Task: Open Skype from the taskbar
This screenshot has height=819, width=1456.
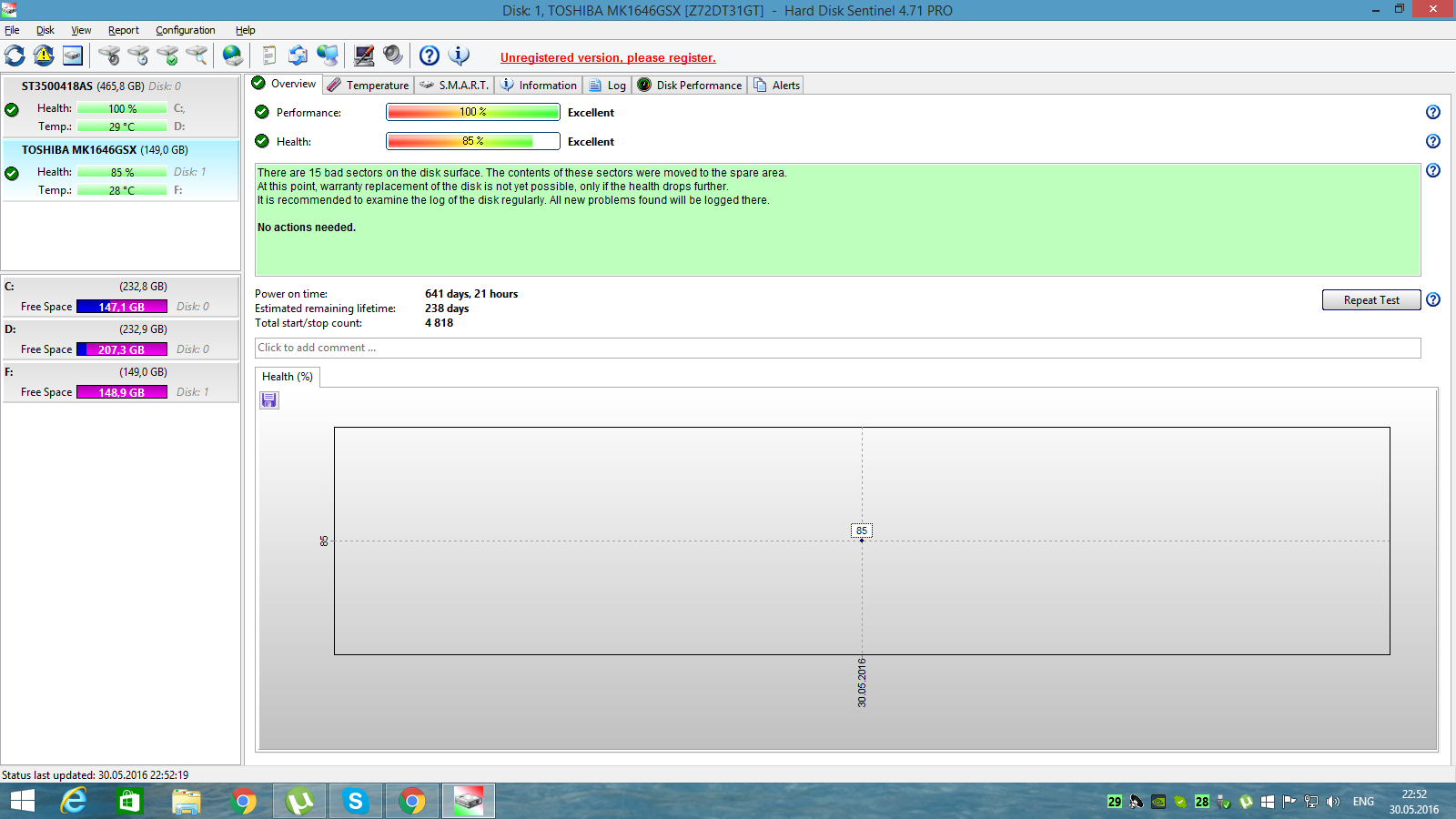Action: [356, 801]
